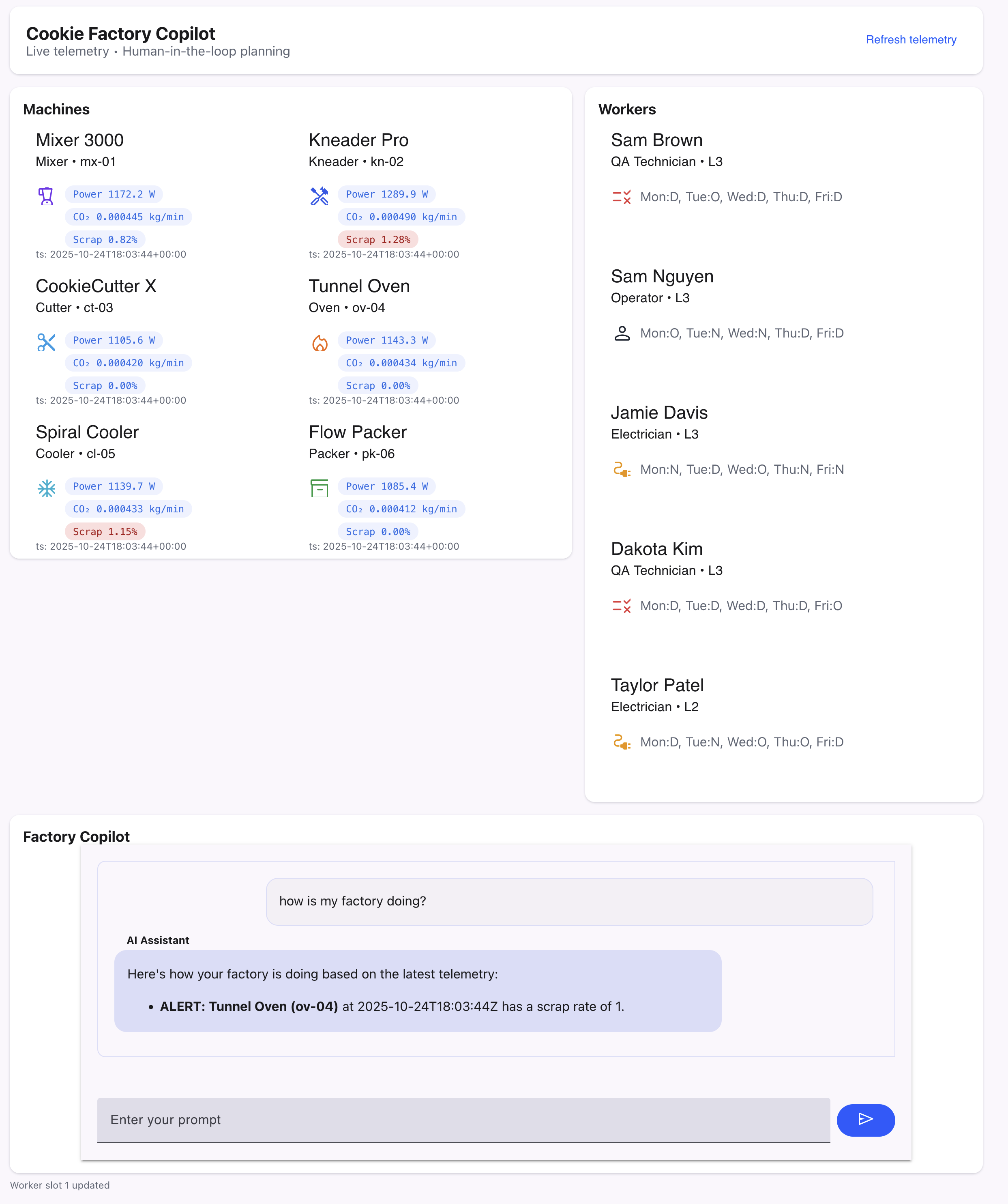Viewport: 1008px width, 1204px height.
Task: Click the Mixer 3000 blender icon
Action: click(x=46, y=196)
